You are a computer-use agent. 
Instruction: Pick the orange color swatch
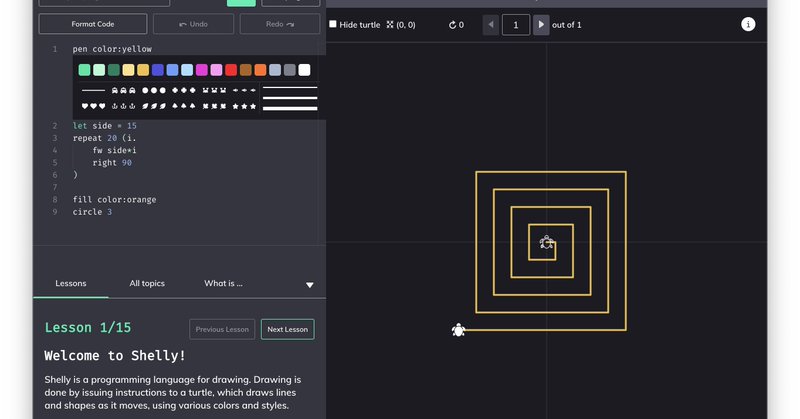coord(260,70)
